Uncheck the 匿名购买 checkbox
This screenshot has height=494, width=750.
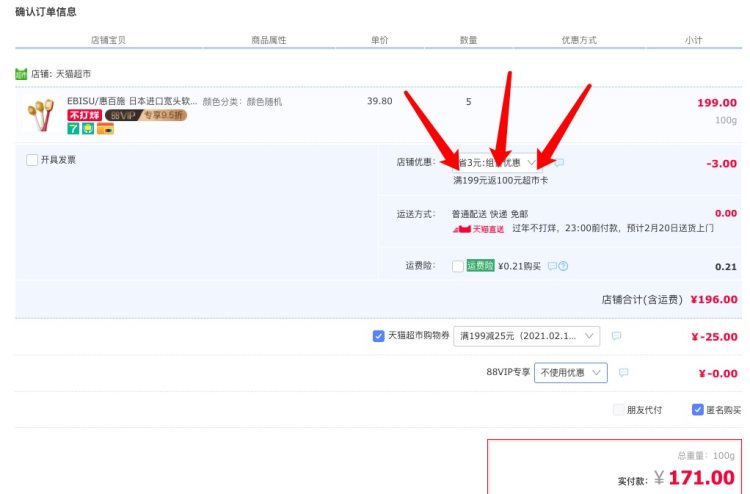(x=697, y=410)
